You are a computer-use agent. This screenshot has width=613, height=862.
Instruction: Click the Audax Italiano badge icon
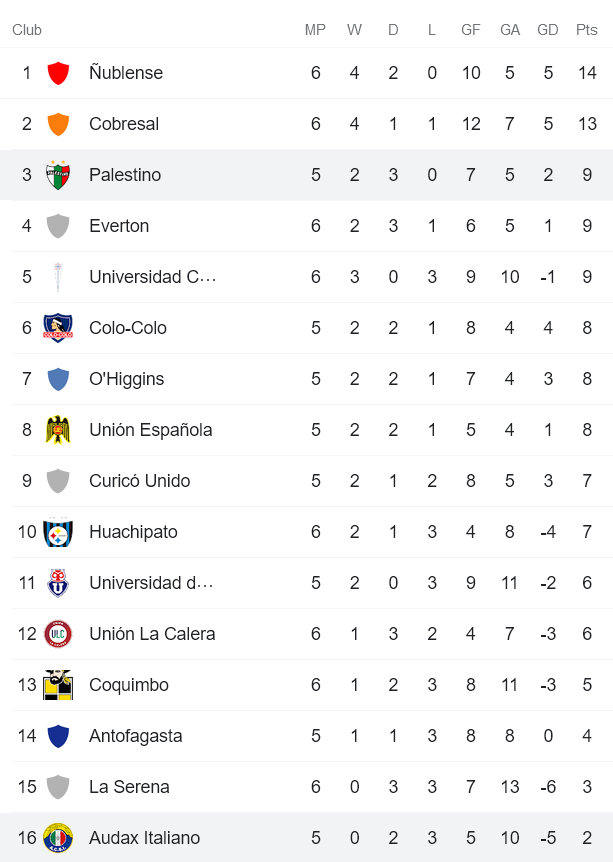click(x=58, y=838)
